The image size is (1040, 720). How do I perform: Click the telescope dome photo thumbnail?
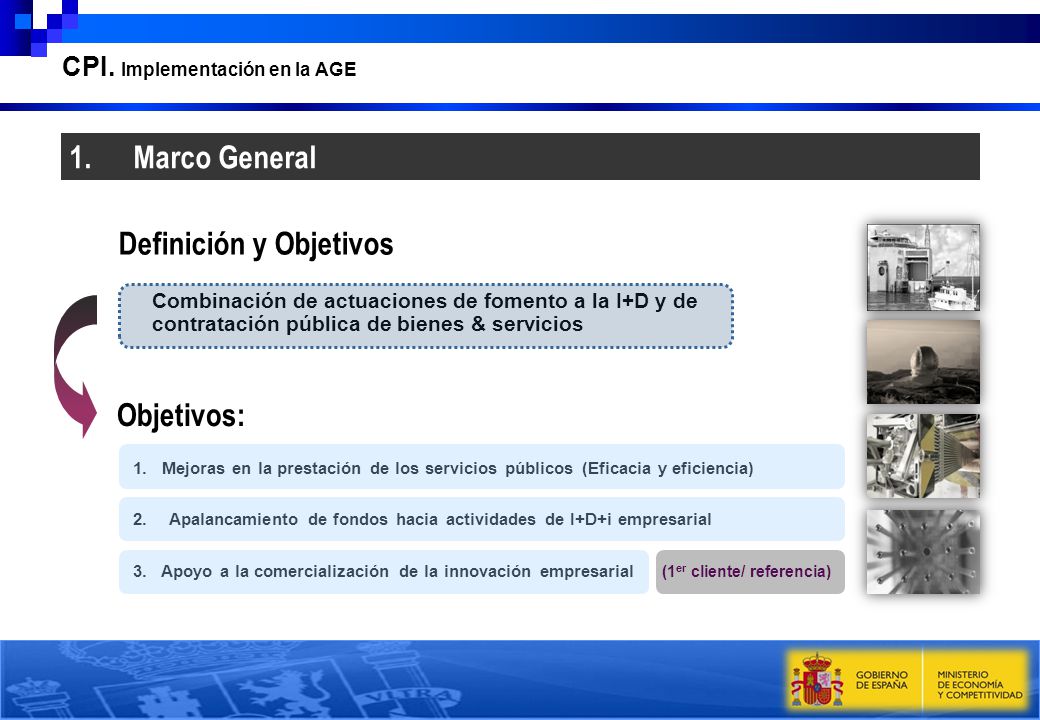click(x=923, y=362)
